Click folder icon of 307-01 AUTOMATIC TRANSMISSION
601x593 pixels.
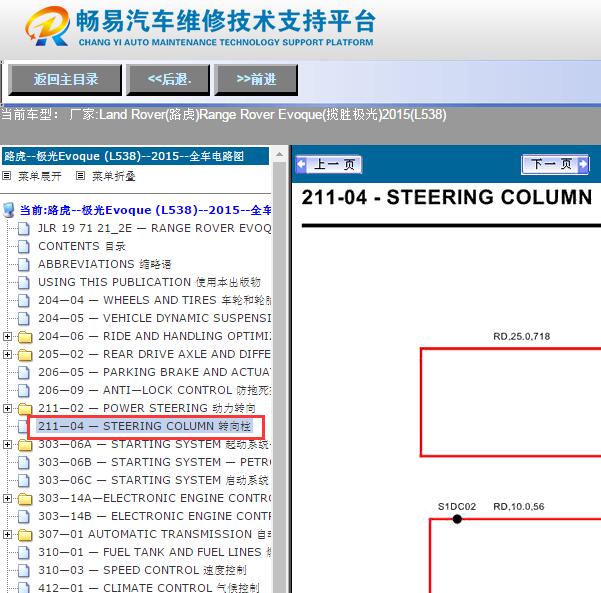point(25,535)
